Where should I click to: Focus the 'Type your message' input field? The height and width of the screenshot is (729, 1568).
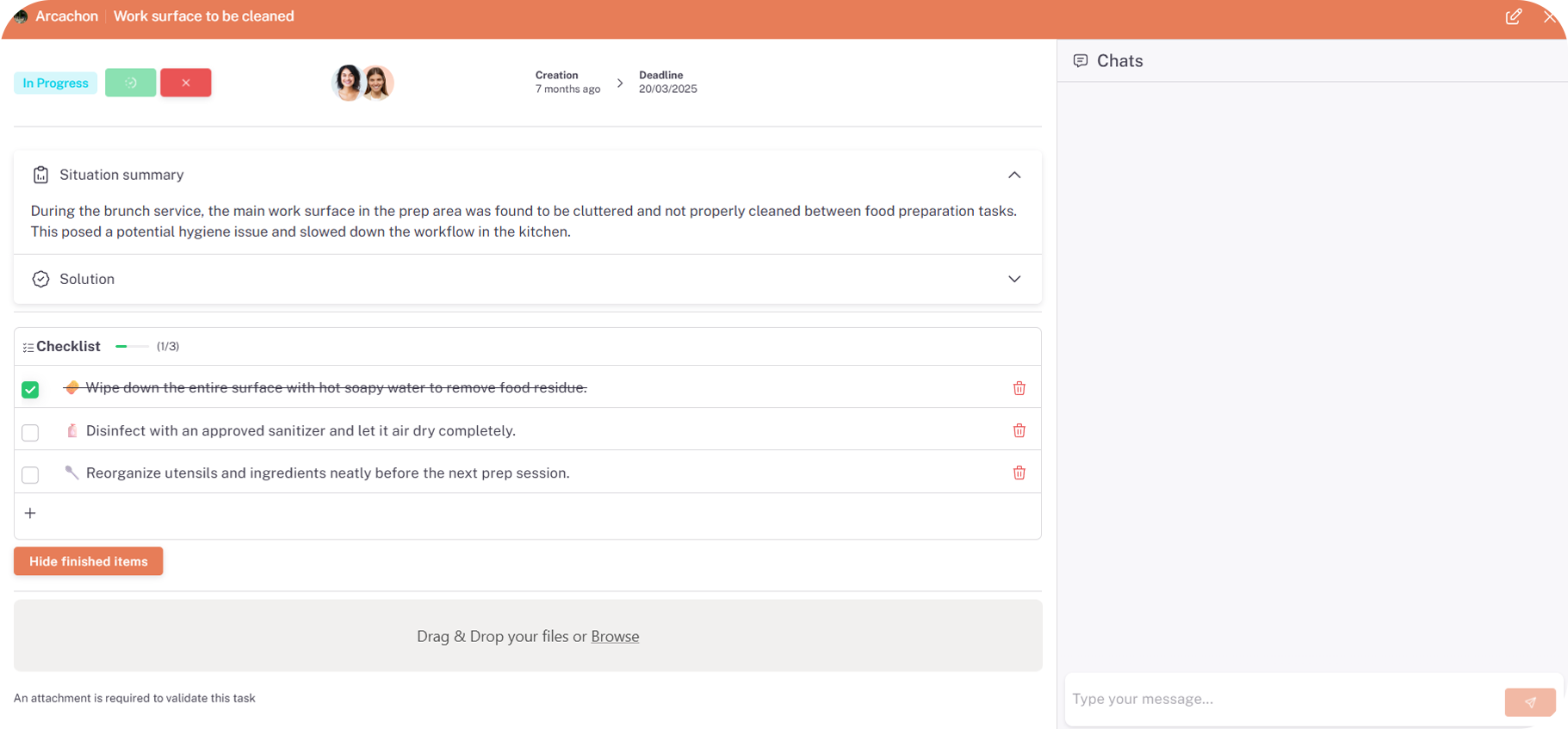(x=1281, y=699)
